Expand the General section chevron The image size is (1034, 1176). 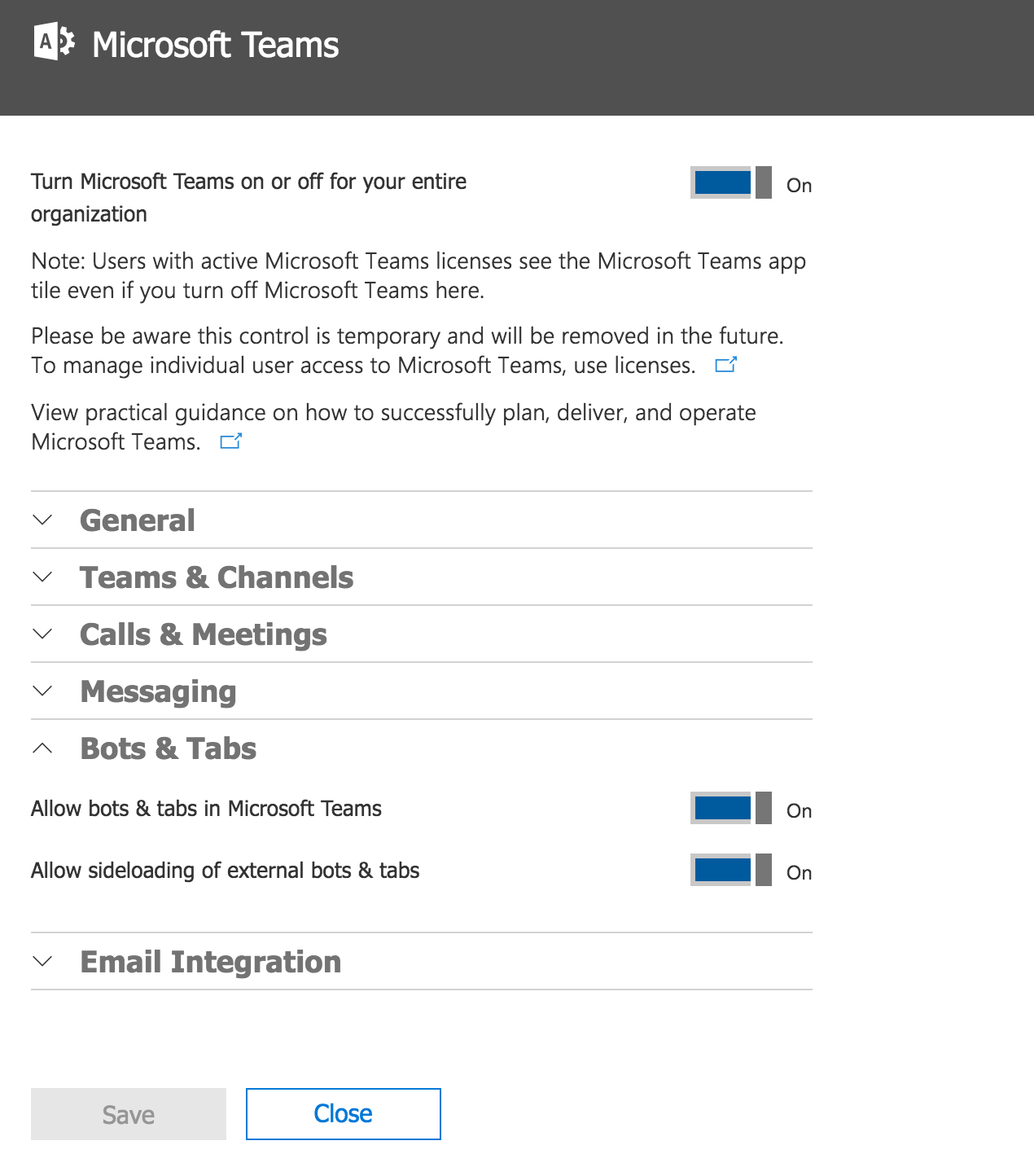coord(43,520)
